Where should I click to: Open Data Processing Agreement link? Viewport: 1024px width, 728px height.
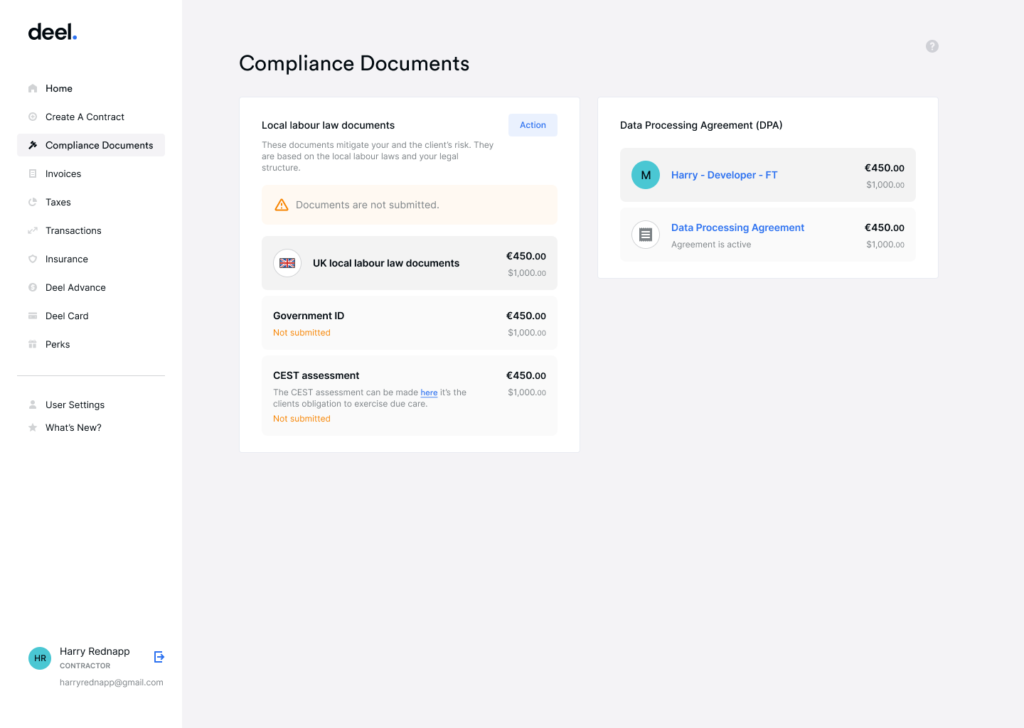click(x=738, y=227)
